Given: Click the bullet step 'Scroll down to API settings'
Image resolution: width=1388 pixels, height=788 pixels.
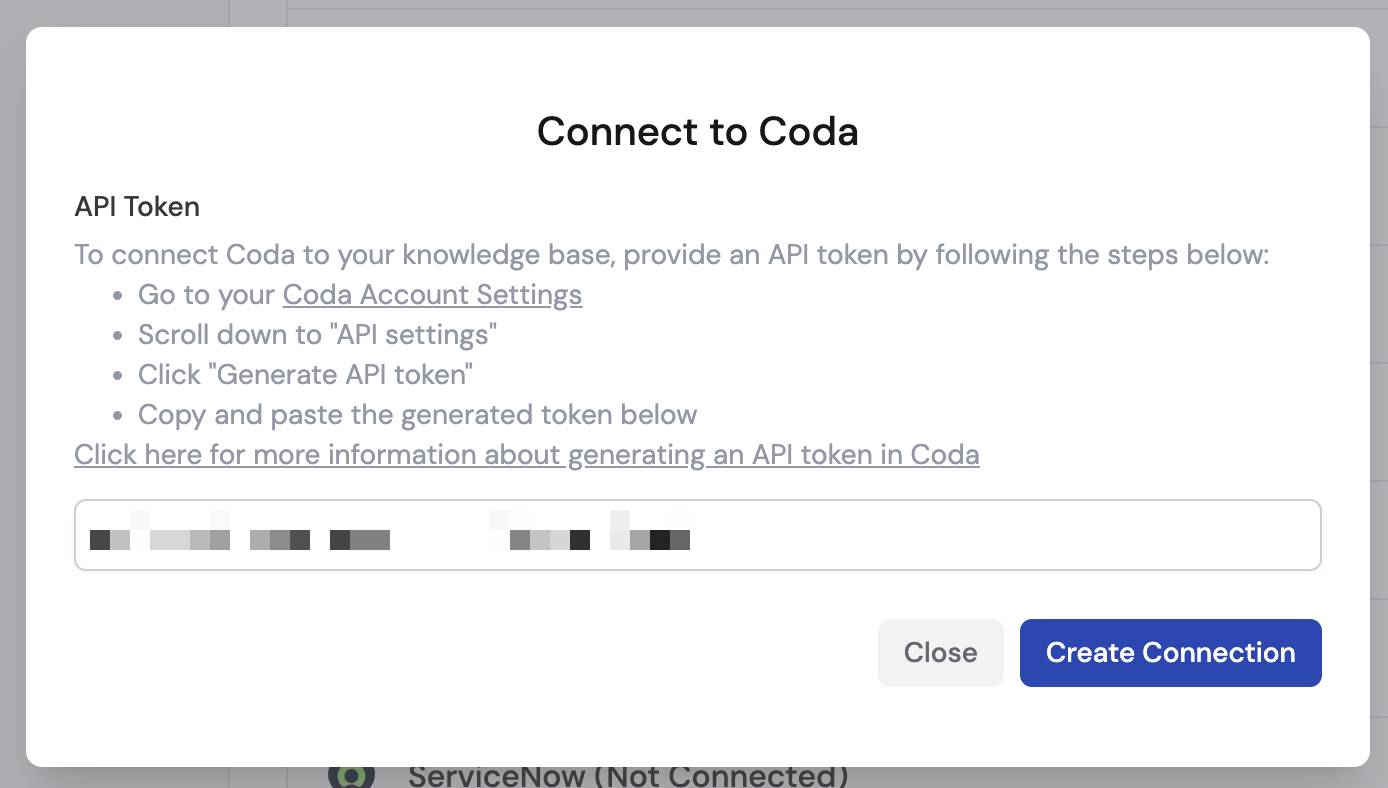Looking at the screenshot, I should 317,334.
